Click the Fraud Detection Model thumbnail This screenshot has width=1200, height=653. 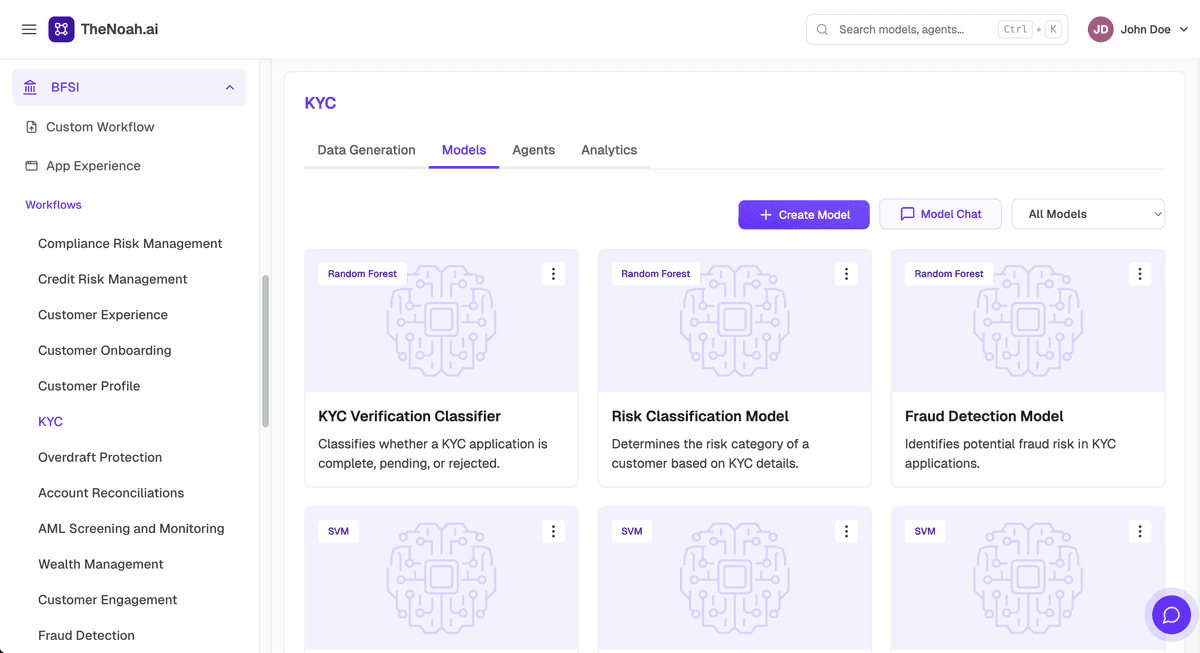[x=1028, y=320]
